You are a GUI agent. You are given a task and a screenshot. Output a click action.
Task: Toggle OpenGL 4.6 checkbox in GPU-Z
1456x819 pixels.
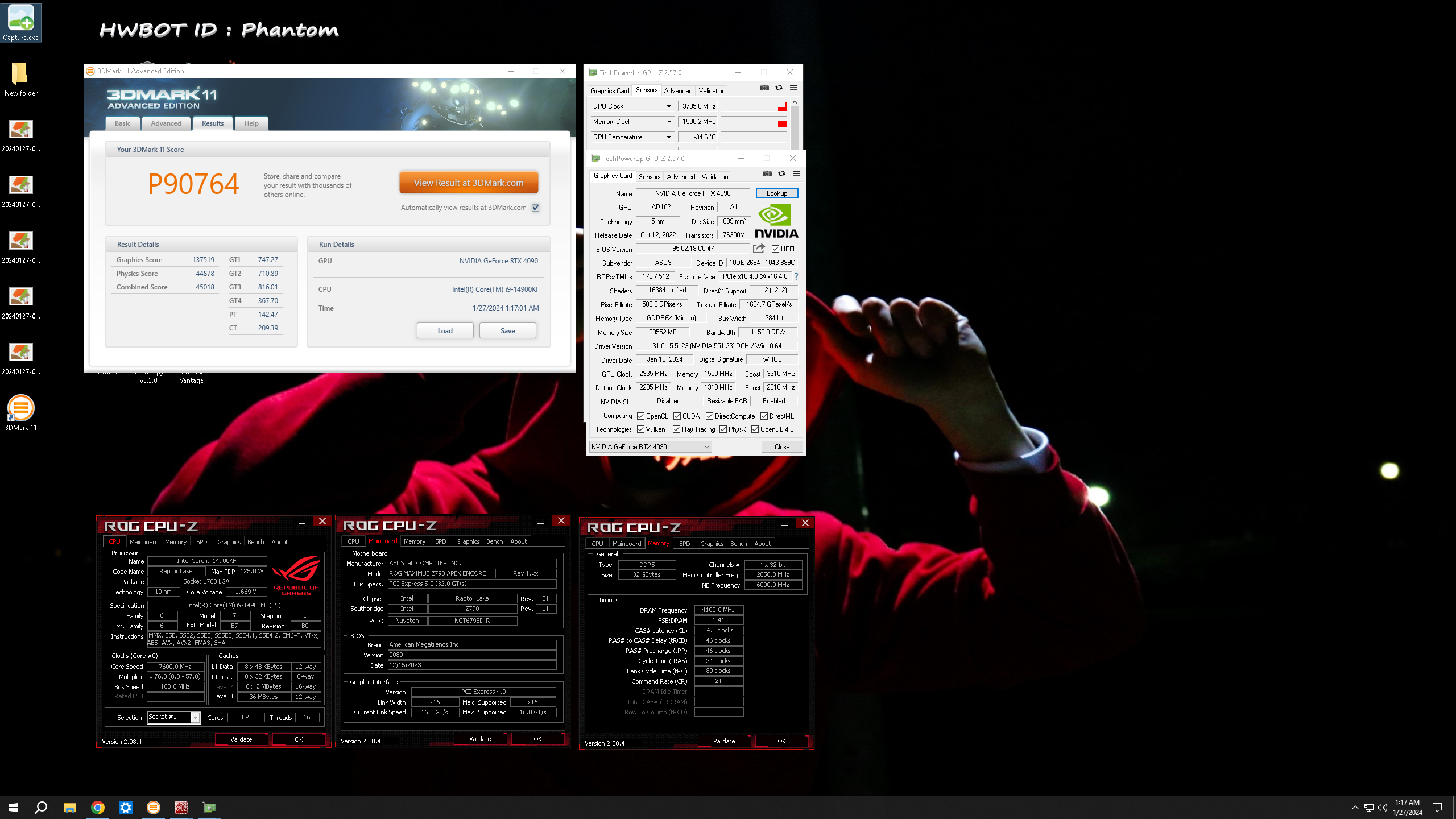coord(755,429)
